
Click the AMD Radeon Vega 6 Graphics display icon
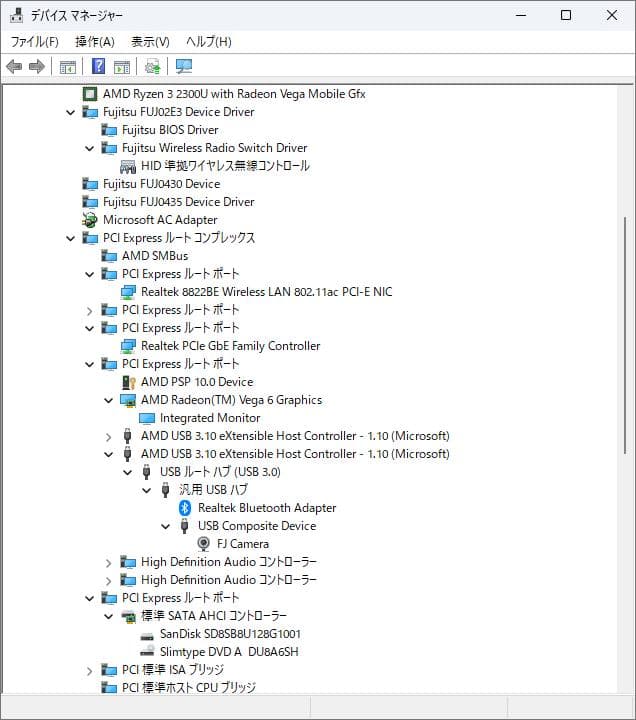[128, 400]
